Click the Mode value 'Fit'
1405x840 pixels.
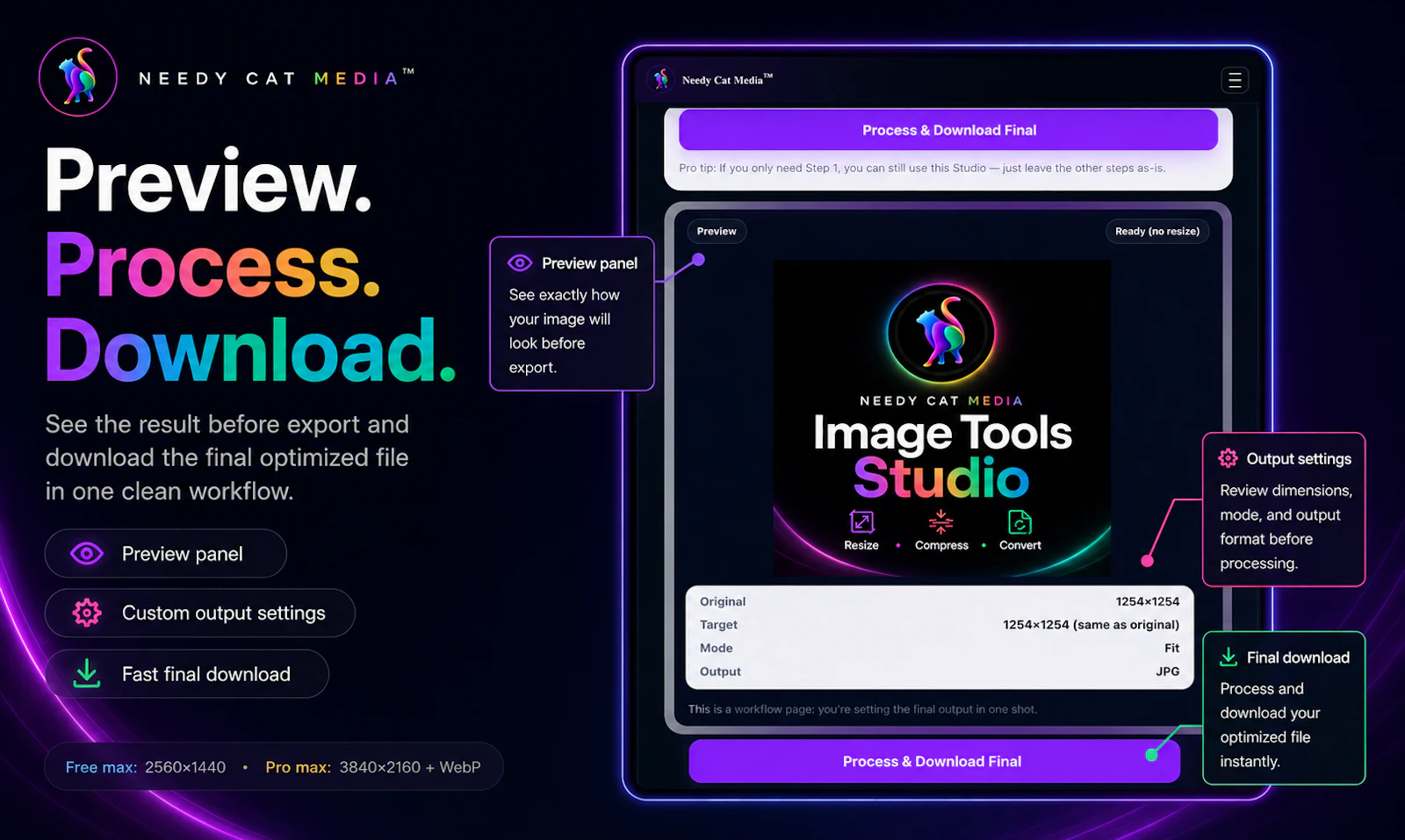click(x=1172, y=648)
